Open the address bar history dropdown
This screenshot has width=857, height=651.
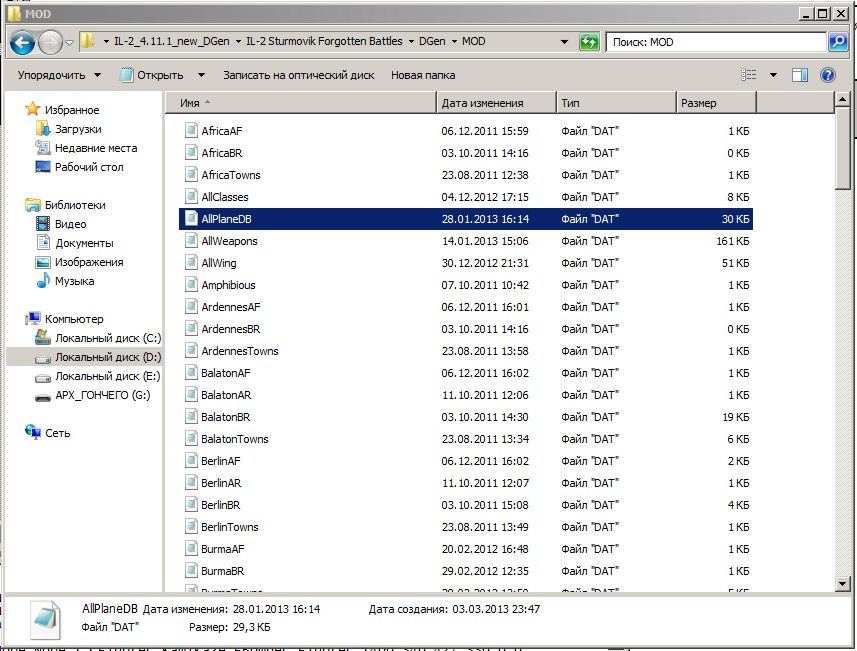[x=564, y=42]
